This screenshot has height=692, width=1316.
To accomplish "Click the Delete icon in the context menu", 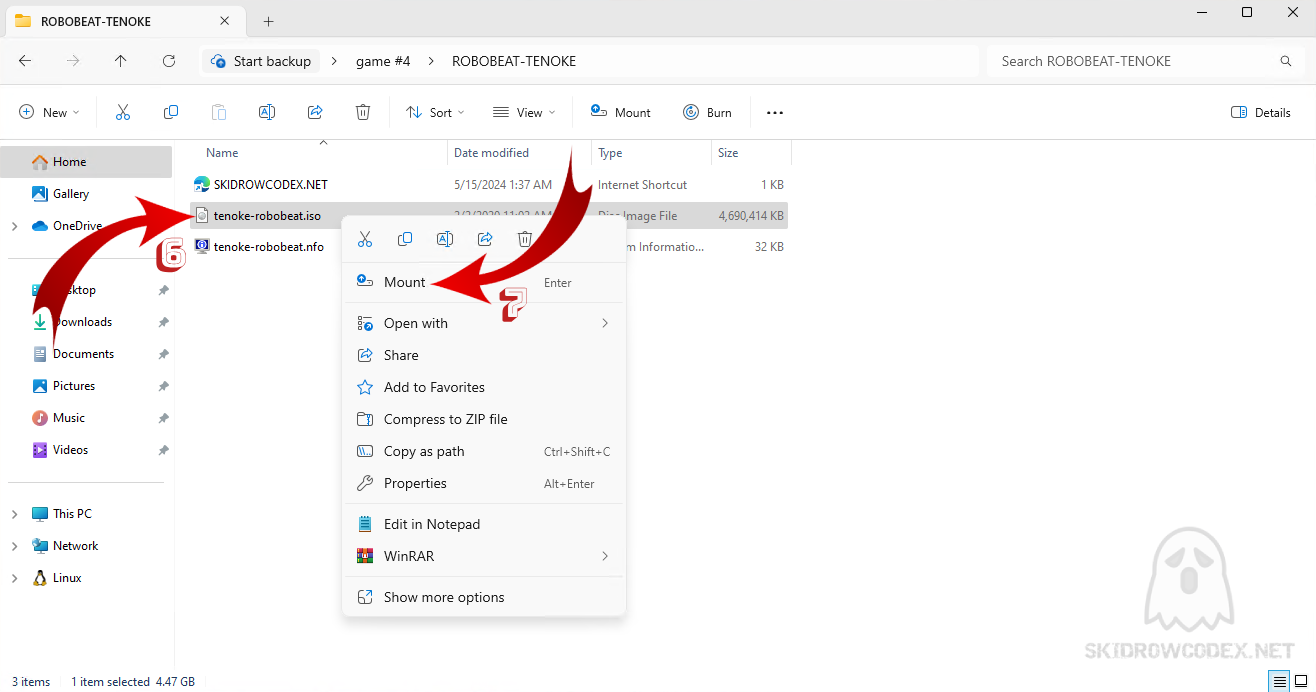I will [525, 239].
